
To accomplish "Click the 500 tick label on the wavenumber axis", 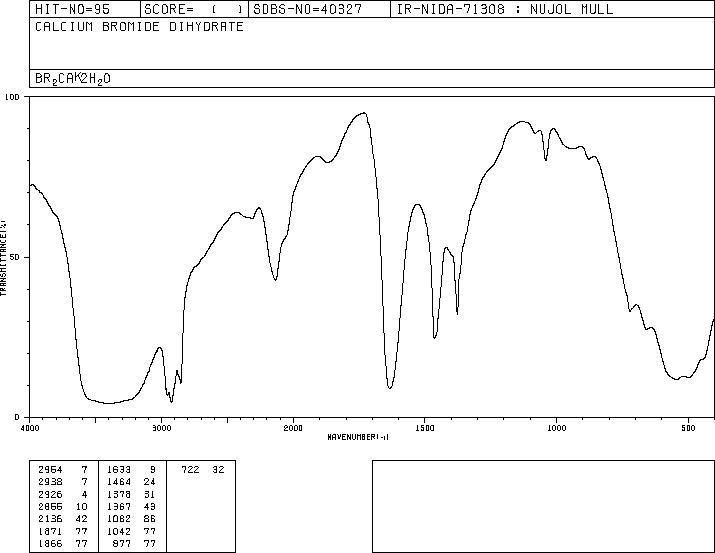I will click(x=688, y=428).
